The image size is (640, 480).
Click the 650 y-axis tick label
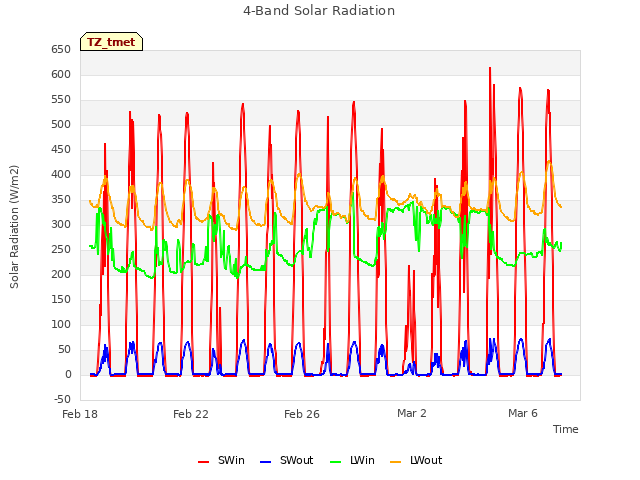point(61,50)
